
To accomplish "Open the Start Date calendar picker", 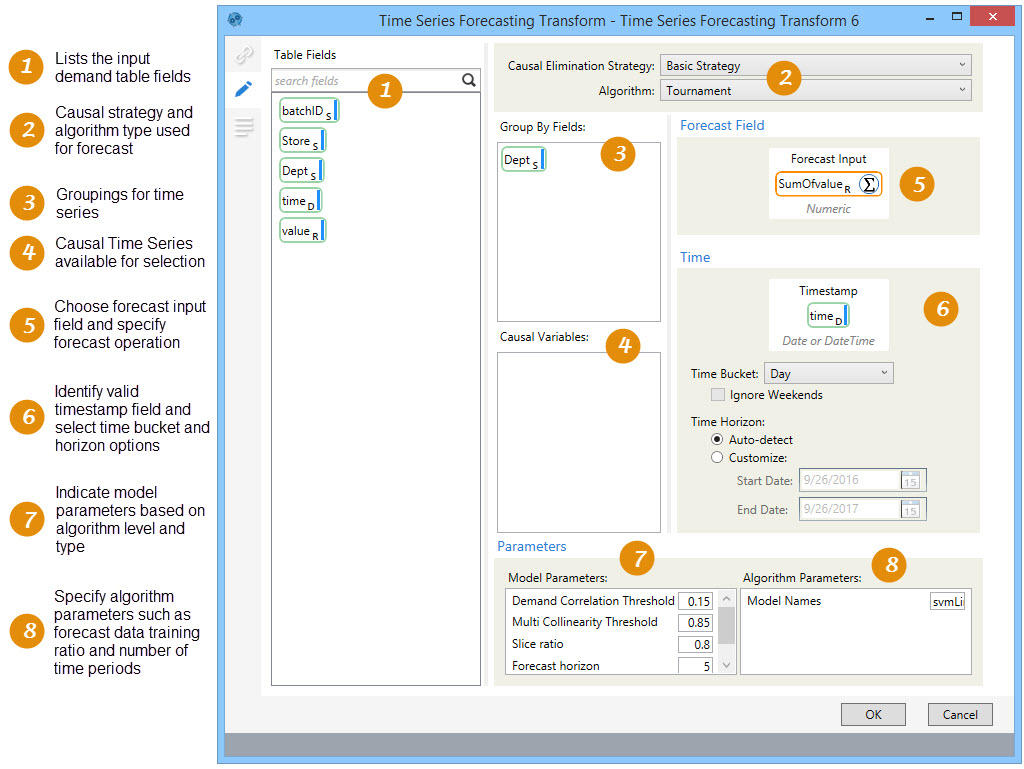I will [x=910, y=481].
